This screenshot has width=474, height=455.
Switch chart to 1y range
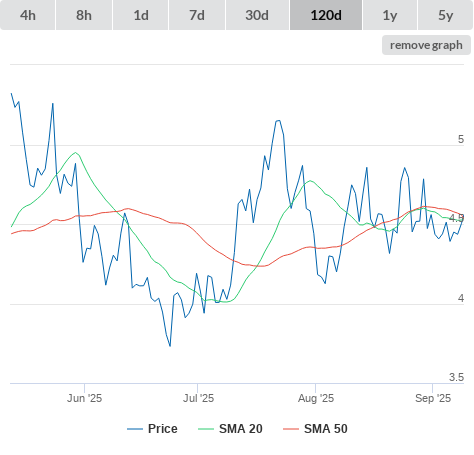pyautogui.click(x=390, y=15)
